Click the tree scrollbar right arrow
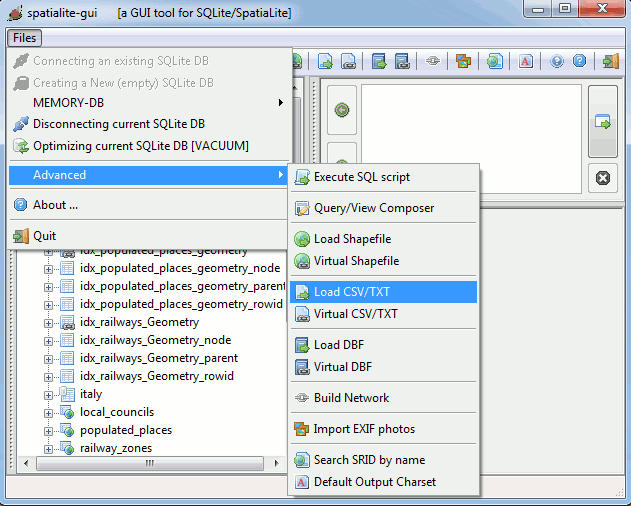This screenshot has height=506, width=631. click(x=276, y=463)
